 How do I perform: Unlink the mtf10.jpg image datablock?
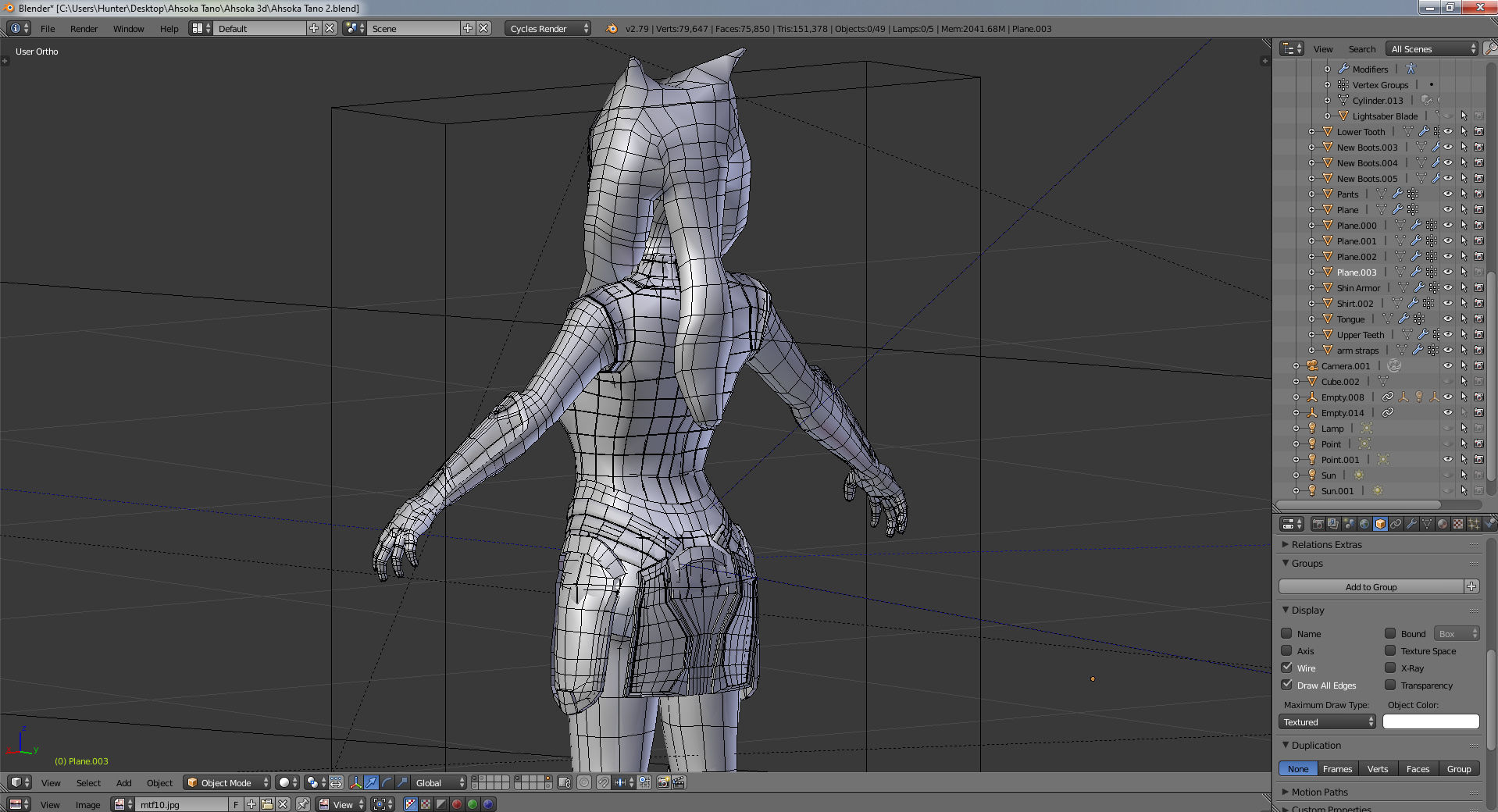click(x=283, y=804)
